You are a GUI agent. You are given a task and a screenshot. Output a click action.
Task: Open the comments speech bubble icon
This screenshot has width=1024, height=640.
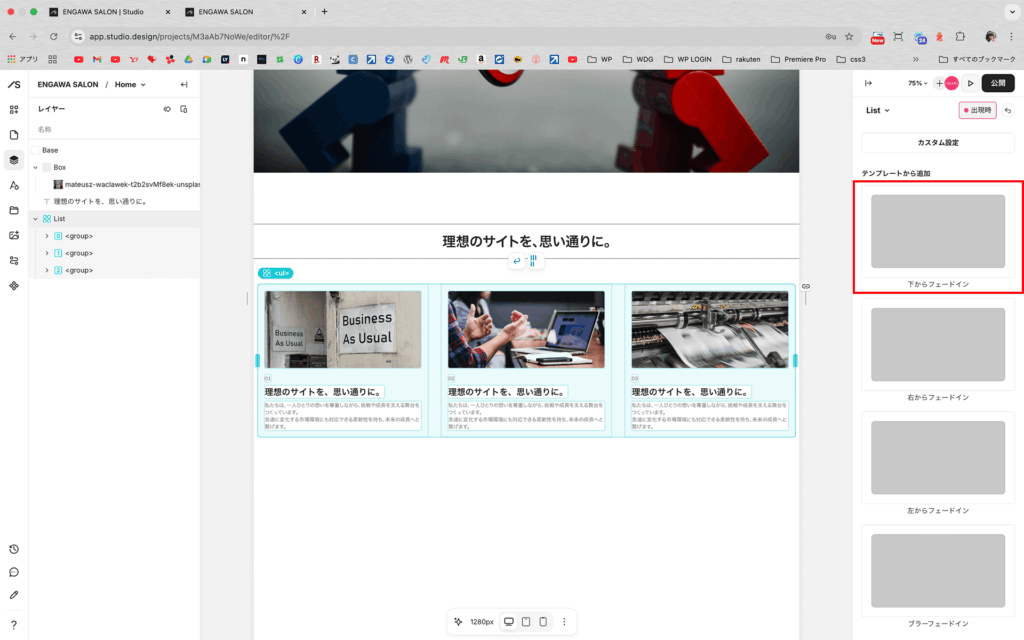pos(14,572)
